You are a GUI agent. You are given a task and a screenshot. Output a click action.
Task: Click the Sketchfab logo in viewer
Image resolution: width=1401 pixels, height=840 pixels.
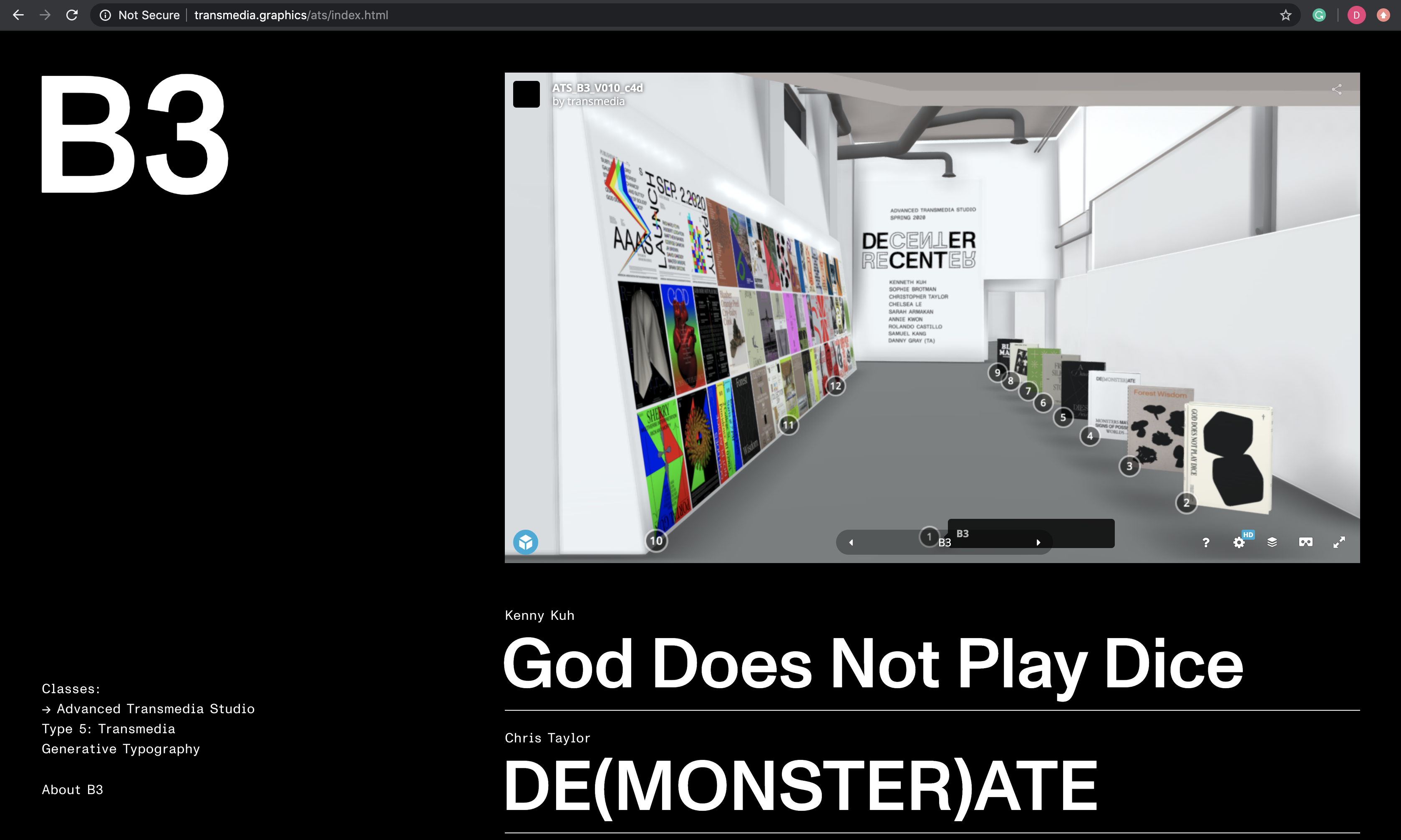tap(525, 542)
